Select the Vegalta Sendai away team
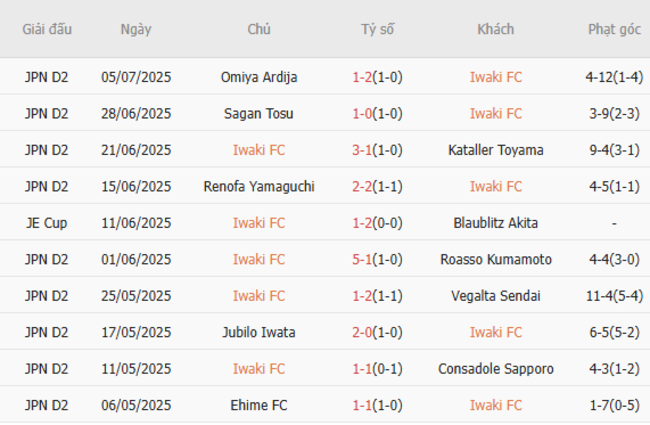Screen dimensions: 650x425 (x=496, y=296)
